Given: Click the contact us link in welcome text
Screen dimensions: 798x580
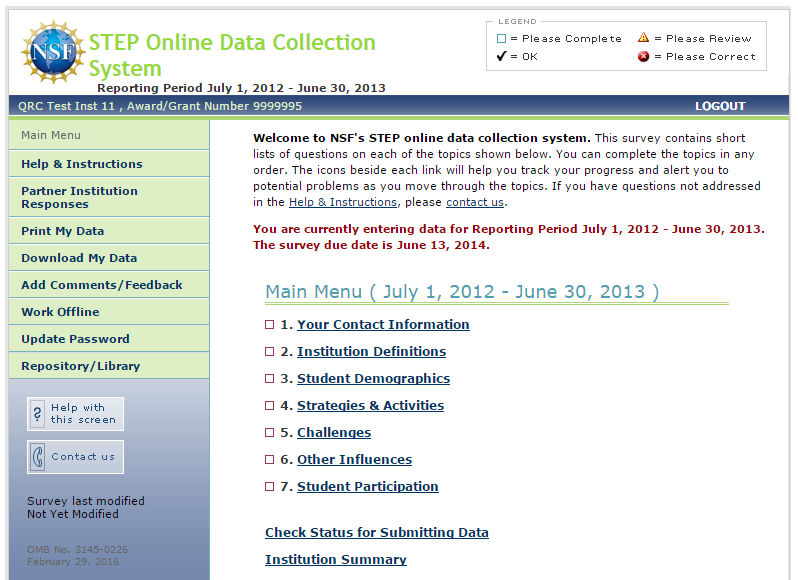Looking at the screenshot, I should coord(475,202).
